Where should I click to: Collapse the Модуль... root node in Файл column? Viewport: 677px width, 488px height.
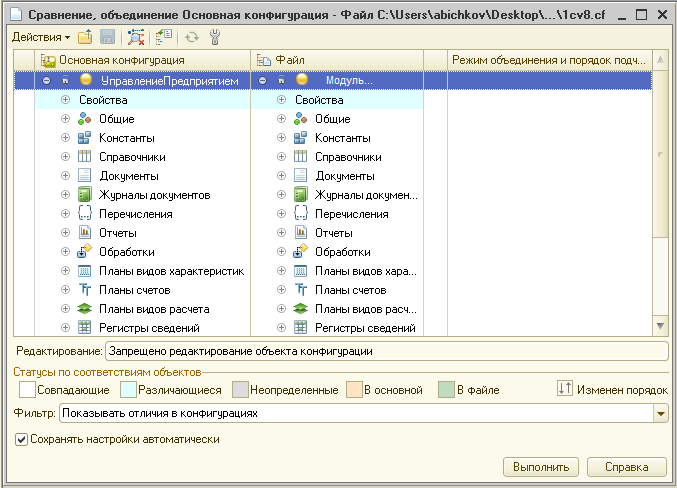[262, 80]
